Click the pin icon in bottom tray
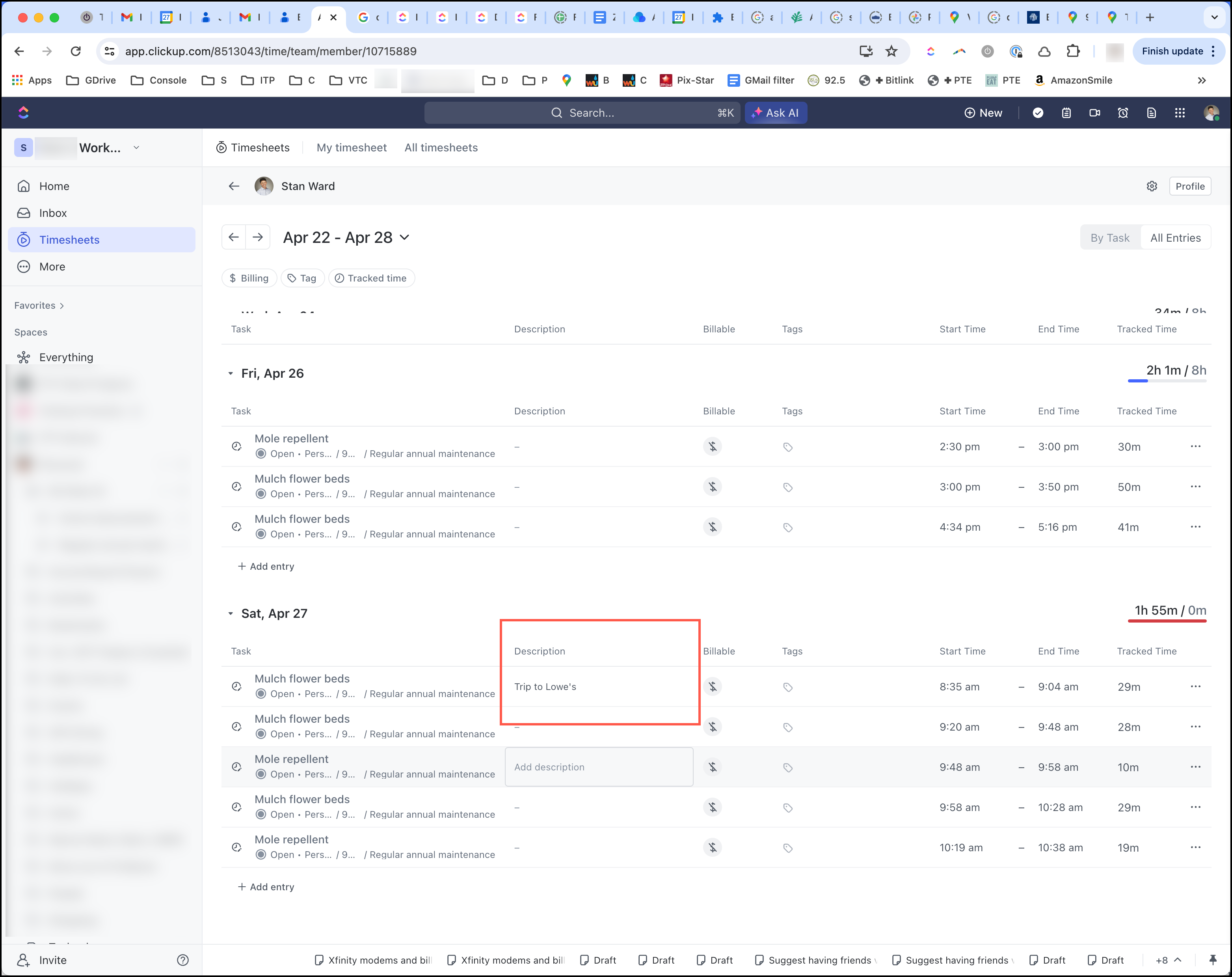The height and width of the screenshot is (977, 1232). (1213, 960)
